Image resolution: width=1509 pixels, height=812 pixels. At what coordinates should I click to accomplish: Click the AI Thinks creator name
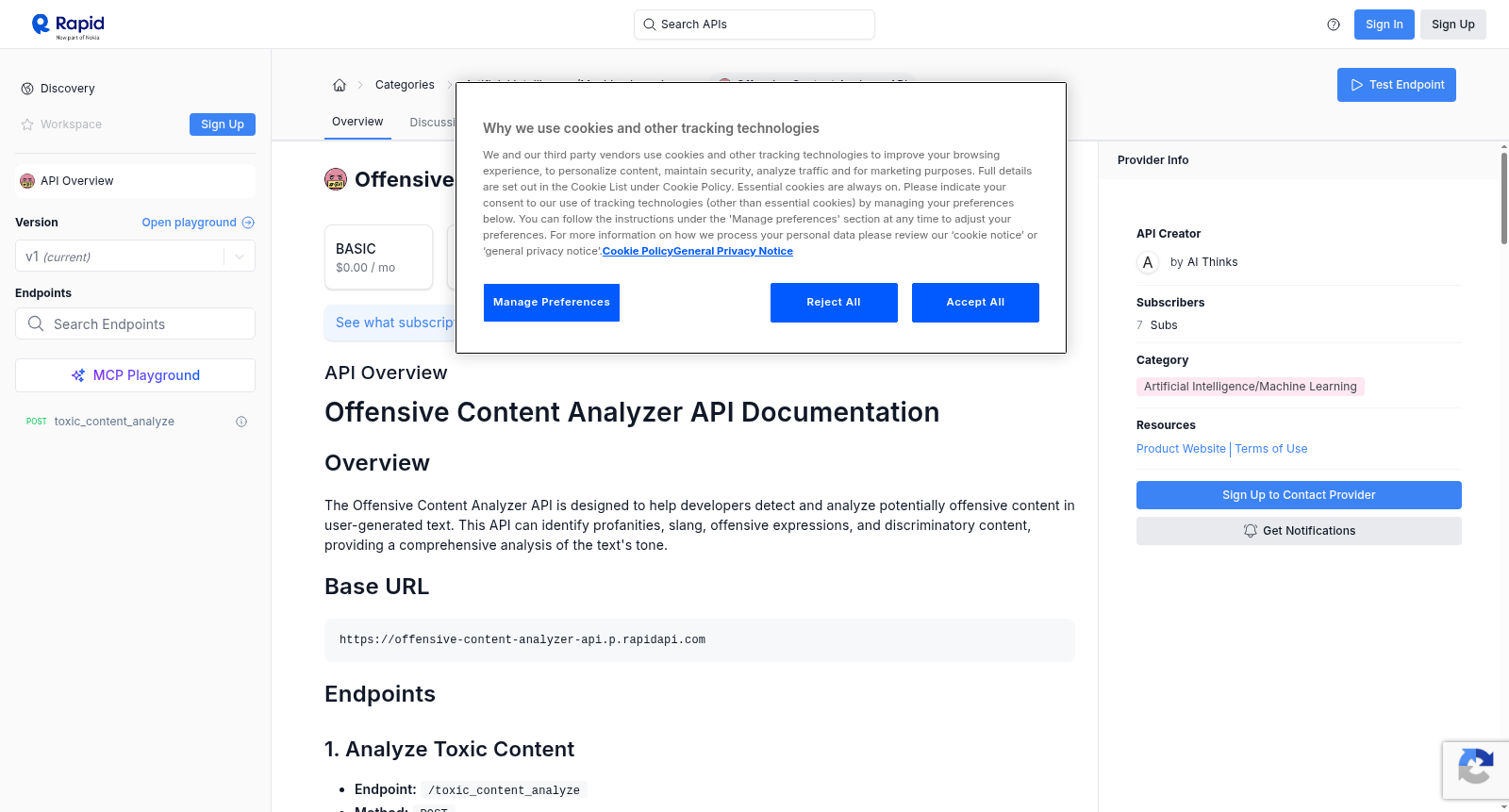pos(1212,262)
